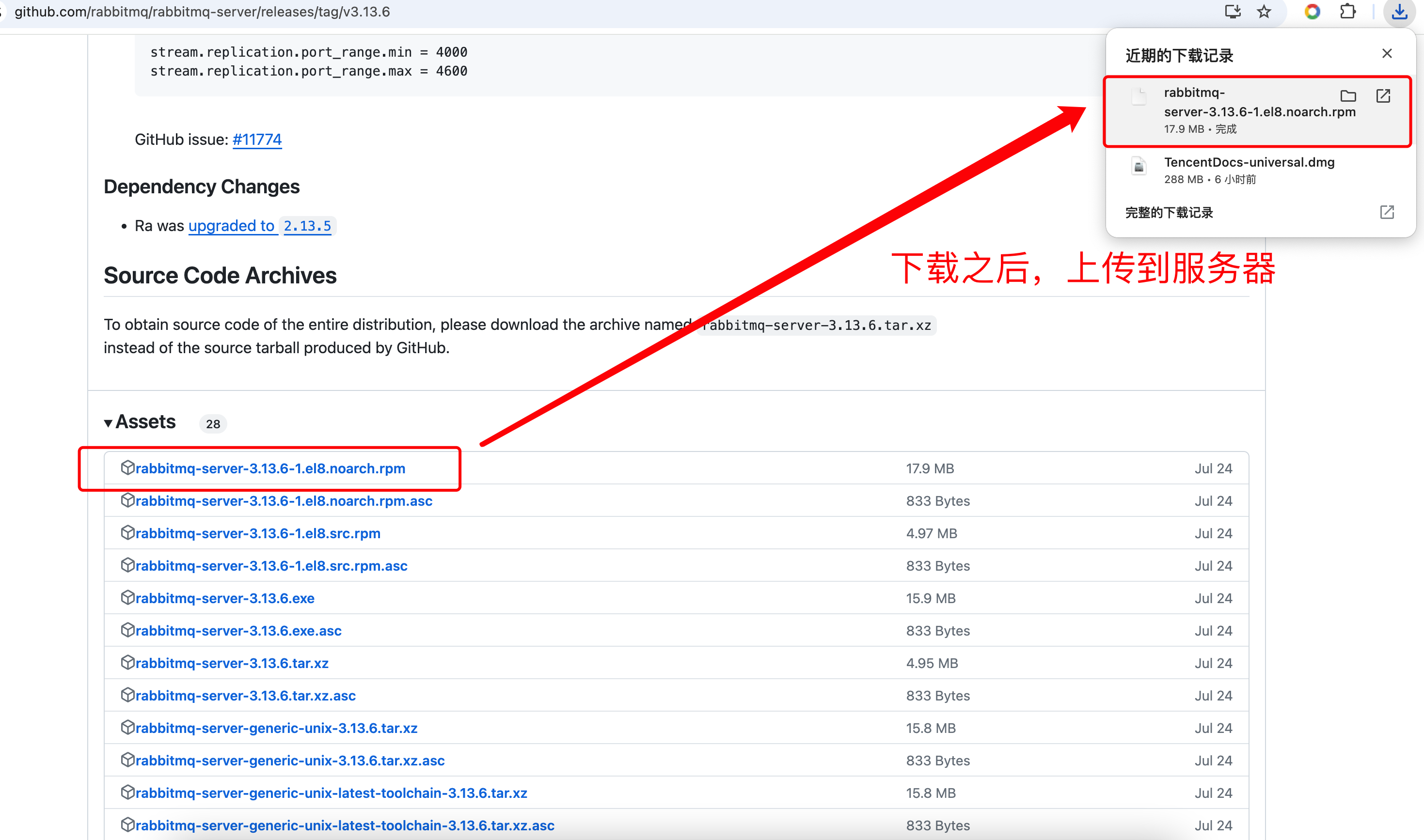Click package icon beside generic-unix-3.13.6.tar.xz.asc
Viewport: 1424px width, 840px height.
127,760
